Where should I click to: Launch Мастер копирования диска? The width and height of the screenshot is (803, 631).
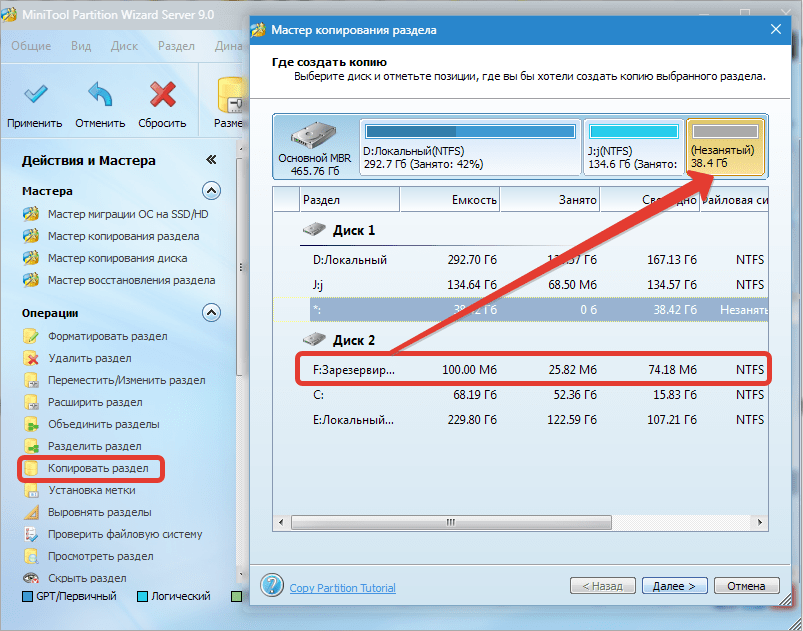coord(117,258)
